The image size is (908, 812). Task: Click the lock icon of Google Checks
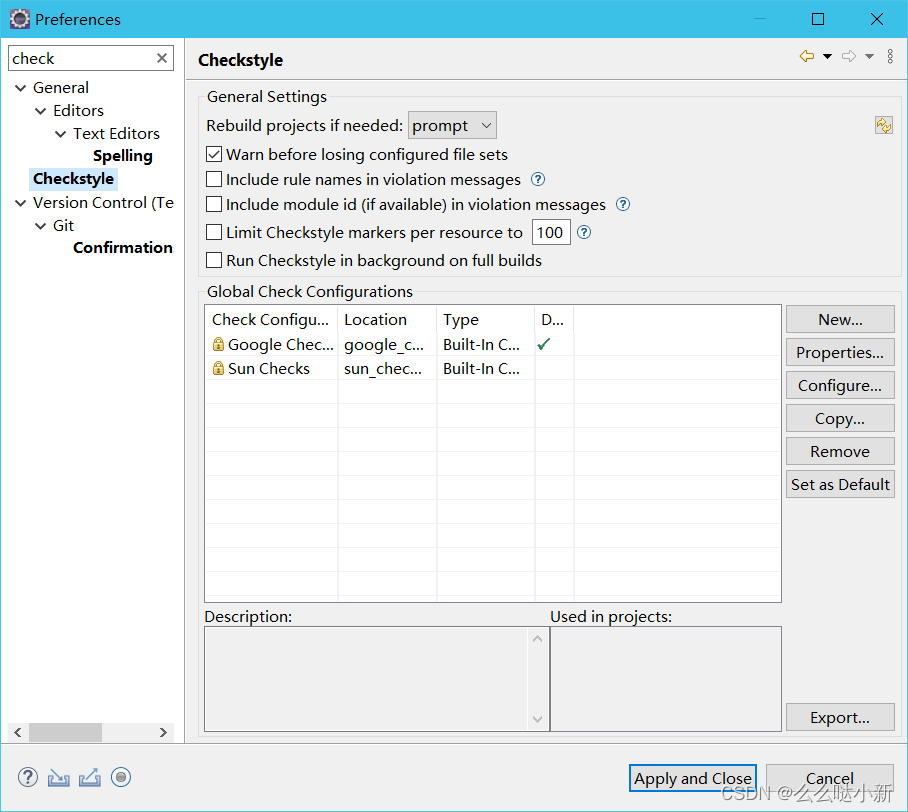click(218, 344)
